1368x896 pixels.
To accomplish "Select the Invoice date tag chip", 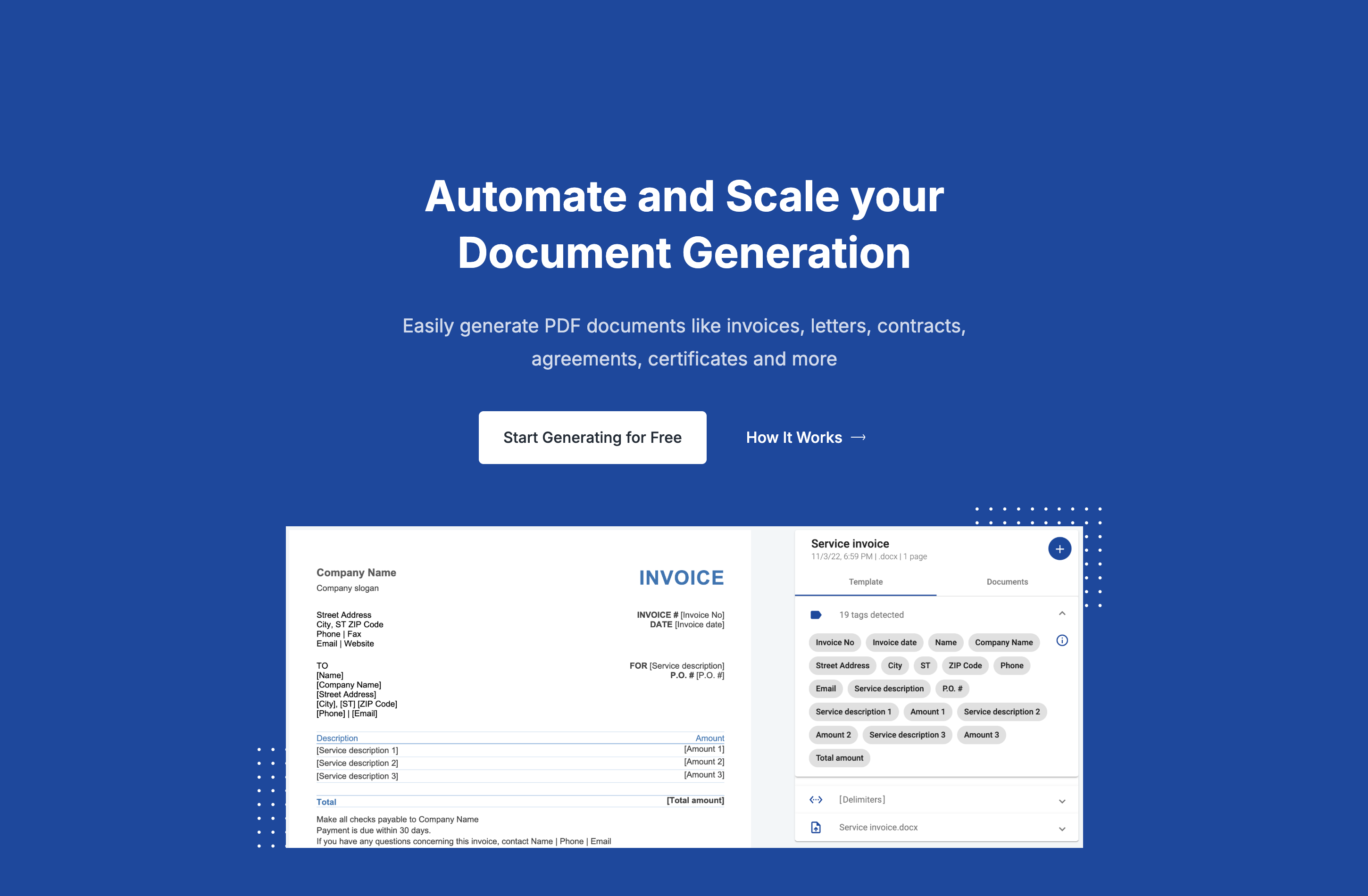I will [894, 643].
